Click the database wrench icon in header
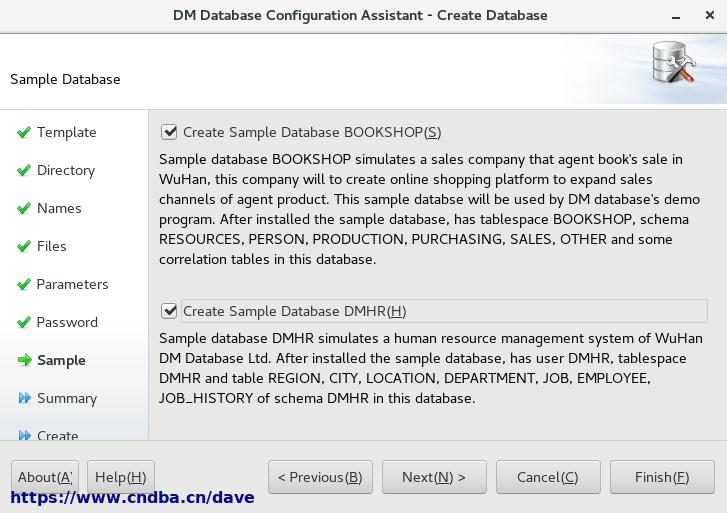 tap(674, 63)
